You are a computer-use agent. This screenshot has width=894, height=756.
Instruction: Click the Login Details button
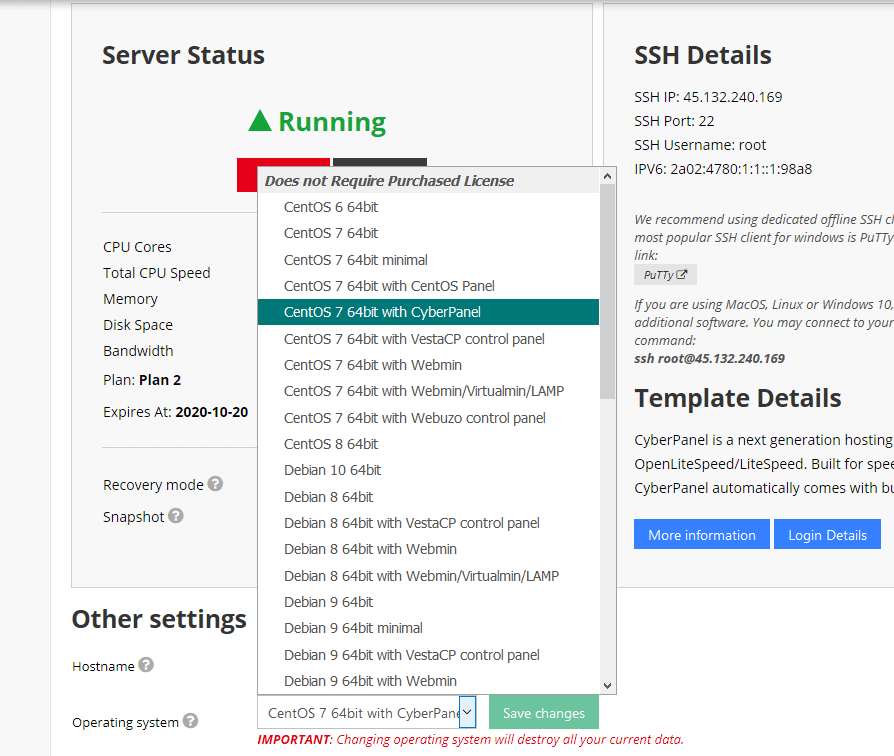[x=827, y=534]
